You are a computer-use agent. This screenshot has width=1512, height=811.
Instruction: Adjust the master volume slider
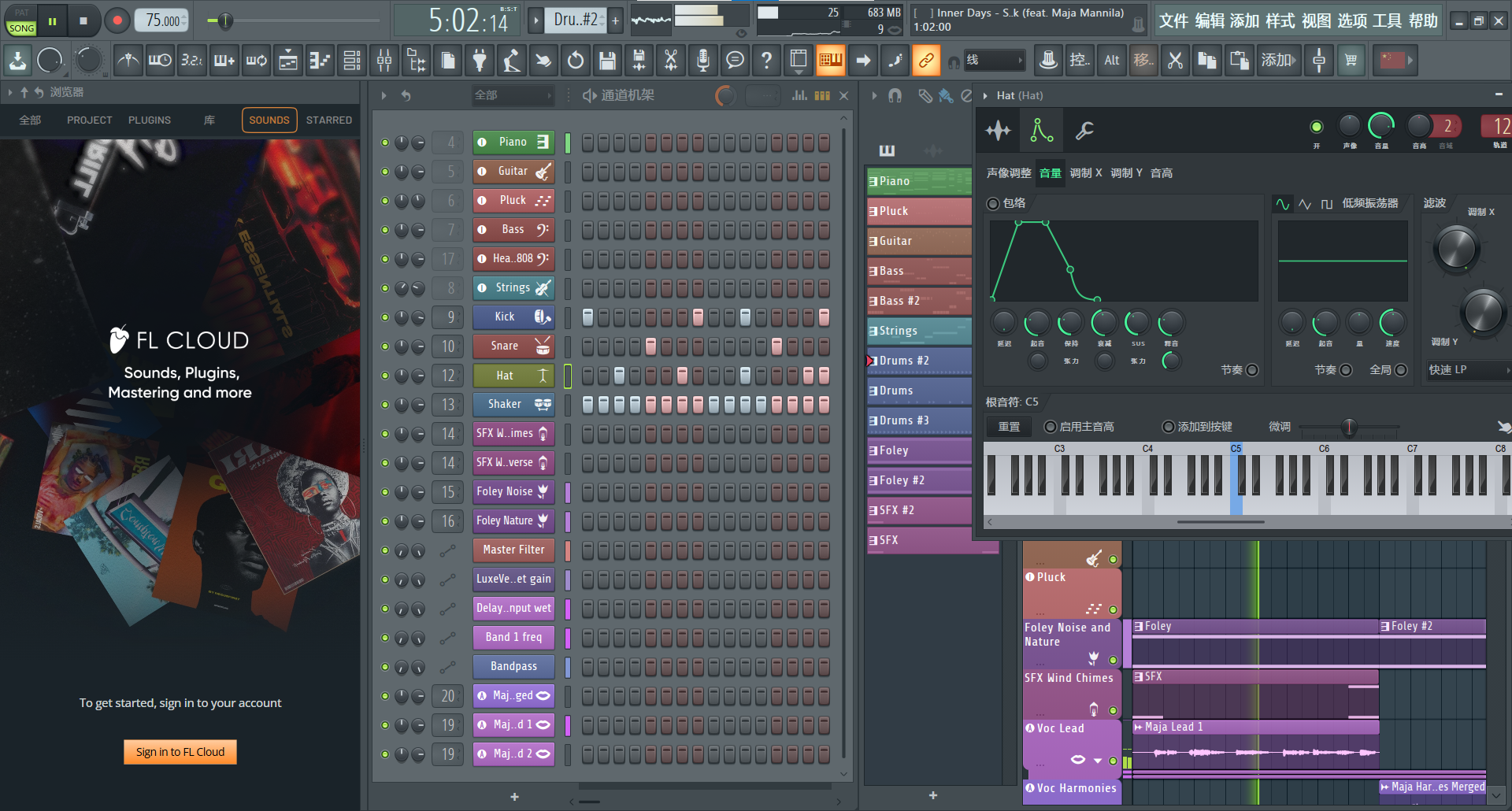[x=224, y=20]
